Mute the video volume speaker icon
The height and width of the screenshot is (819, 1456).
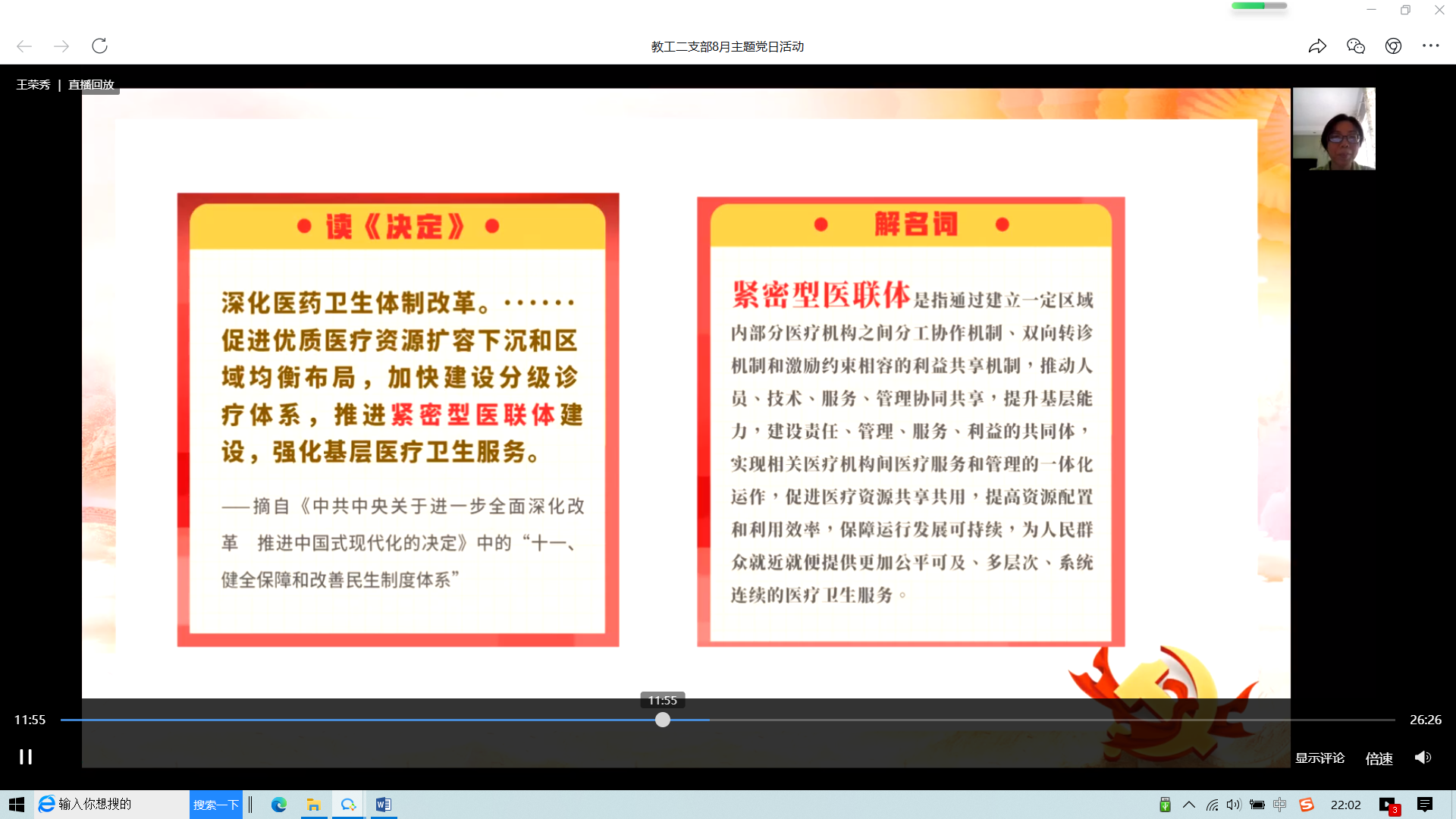(x=1423, y=758)
